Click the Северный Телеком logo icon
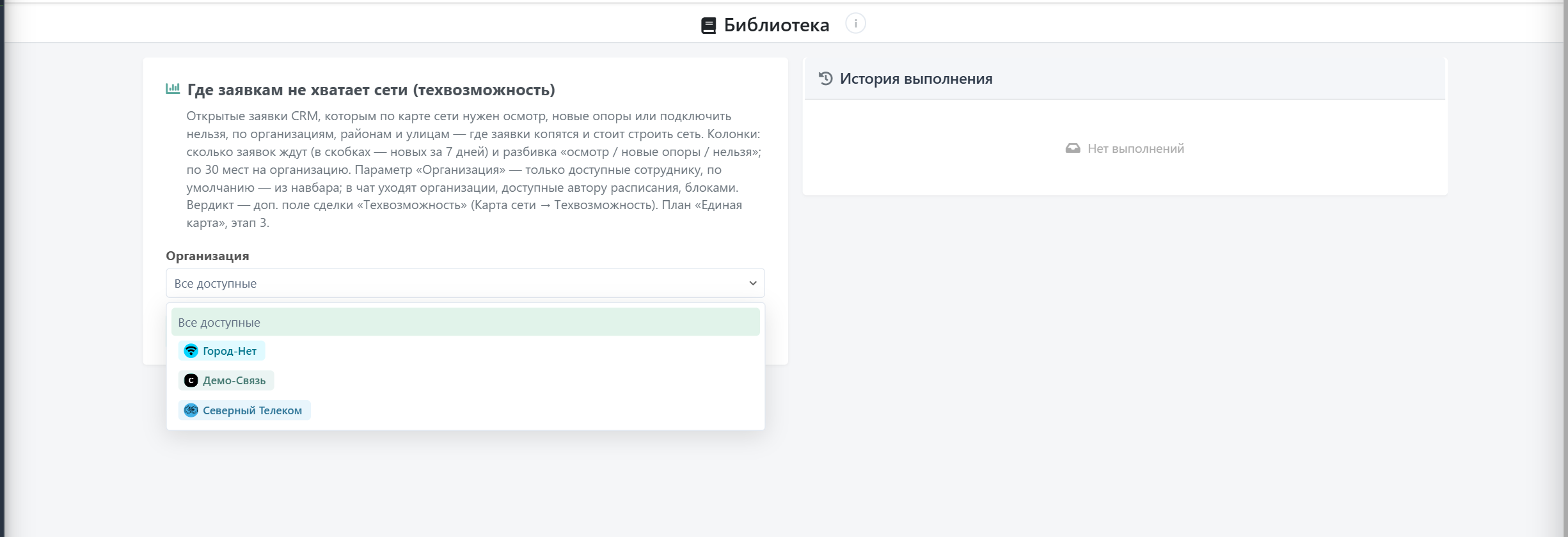1568x537 pixels. click(191, 410)
